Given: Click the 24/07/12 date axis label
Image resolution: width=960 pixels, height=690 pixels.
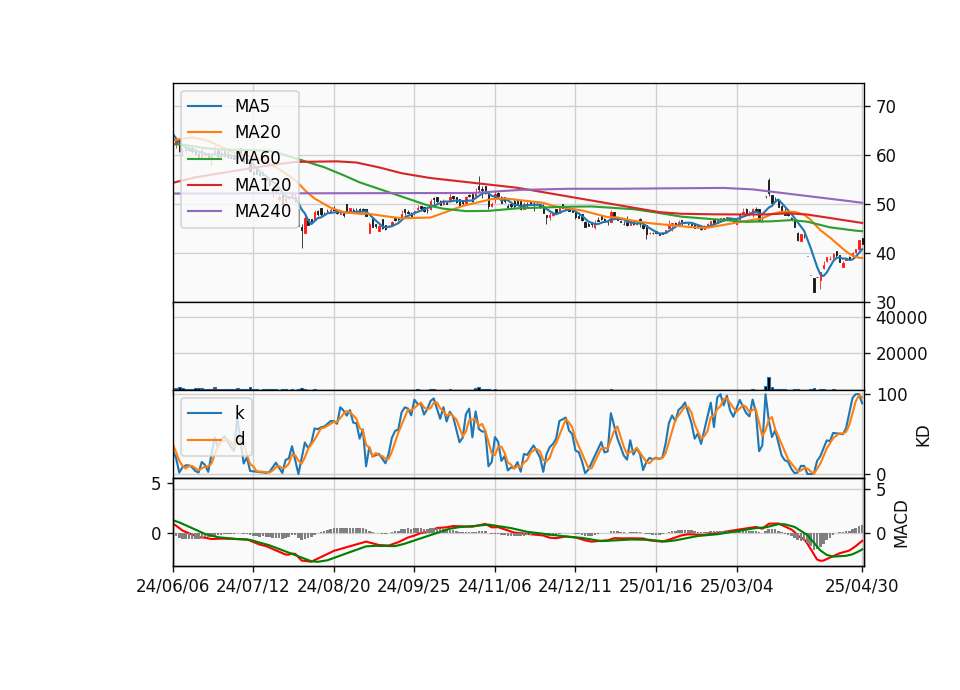Looking at the screenshot, I should (253, 586).
